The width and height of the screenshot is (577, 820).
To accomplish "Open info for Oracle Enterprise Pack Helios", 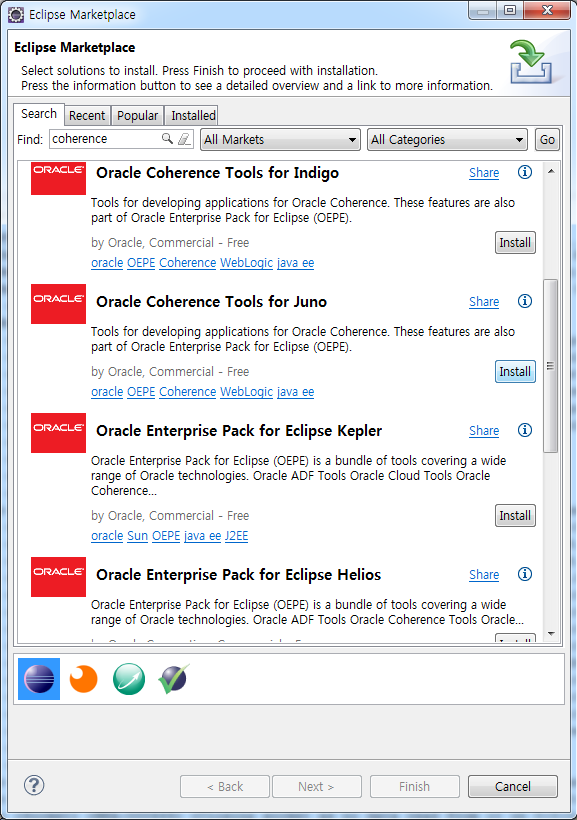I will tap(525, 574).
